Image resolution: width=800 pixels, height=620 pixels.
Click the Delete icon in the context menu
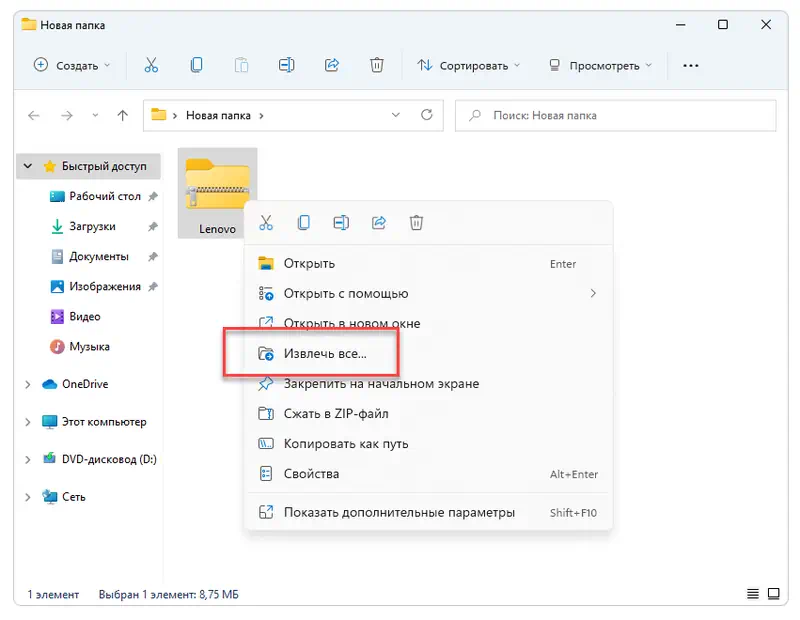tap(417, 222)
